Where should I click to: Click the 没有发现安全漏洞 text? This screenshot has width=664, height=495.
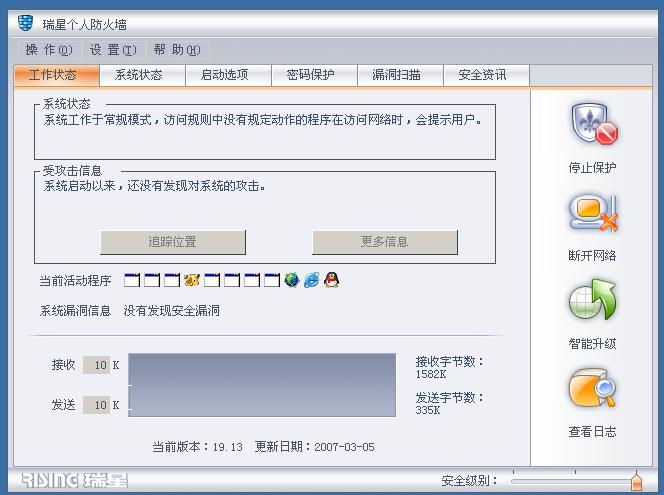pos(172,310)
